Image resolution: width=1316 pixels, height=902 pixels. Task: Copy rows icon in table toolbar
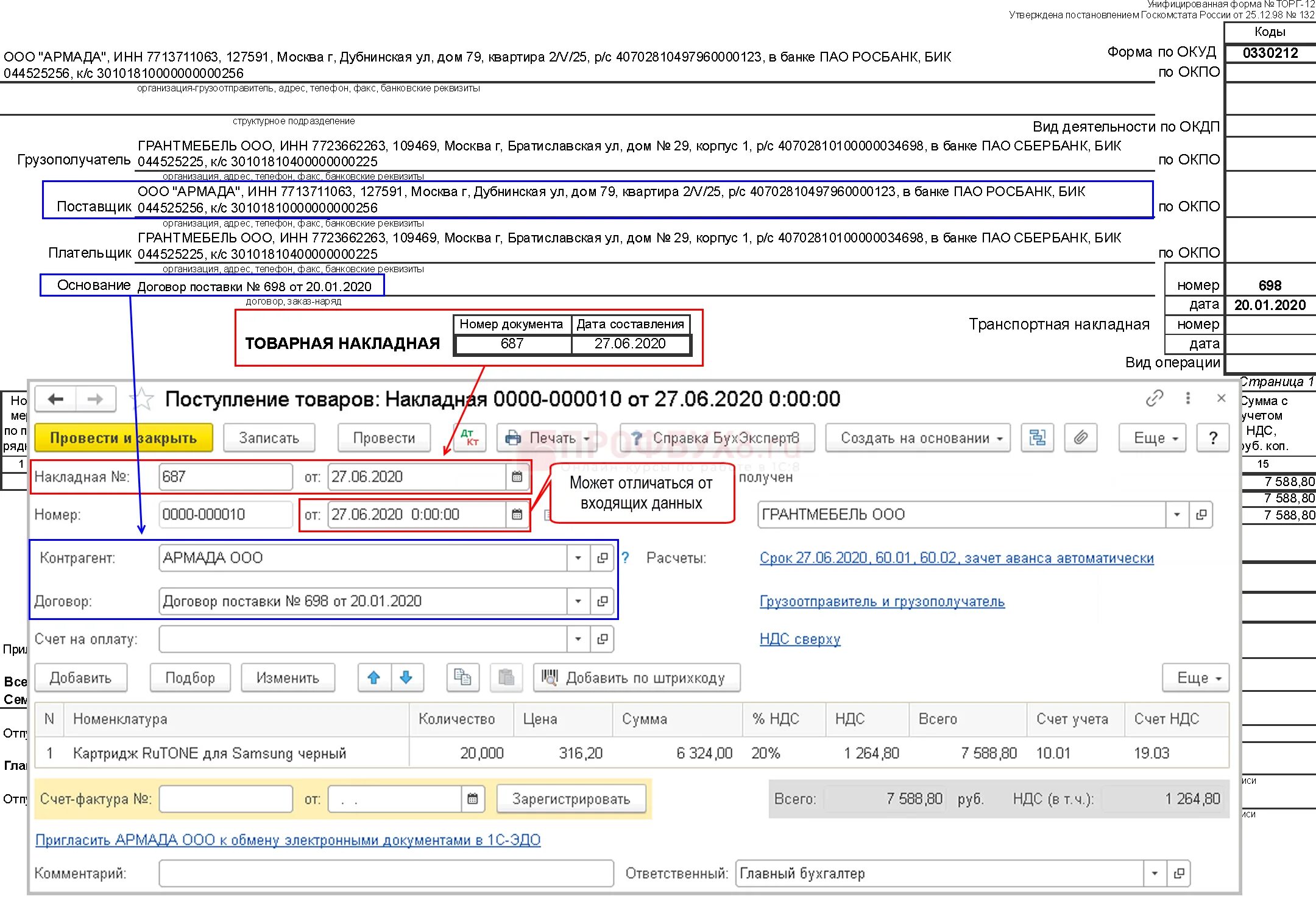point(462,678)
